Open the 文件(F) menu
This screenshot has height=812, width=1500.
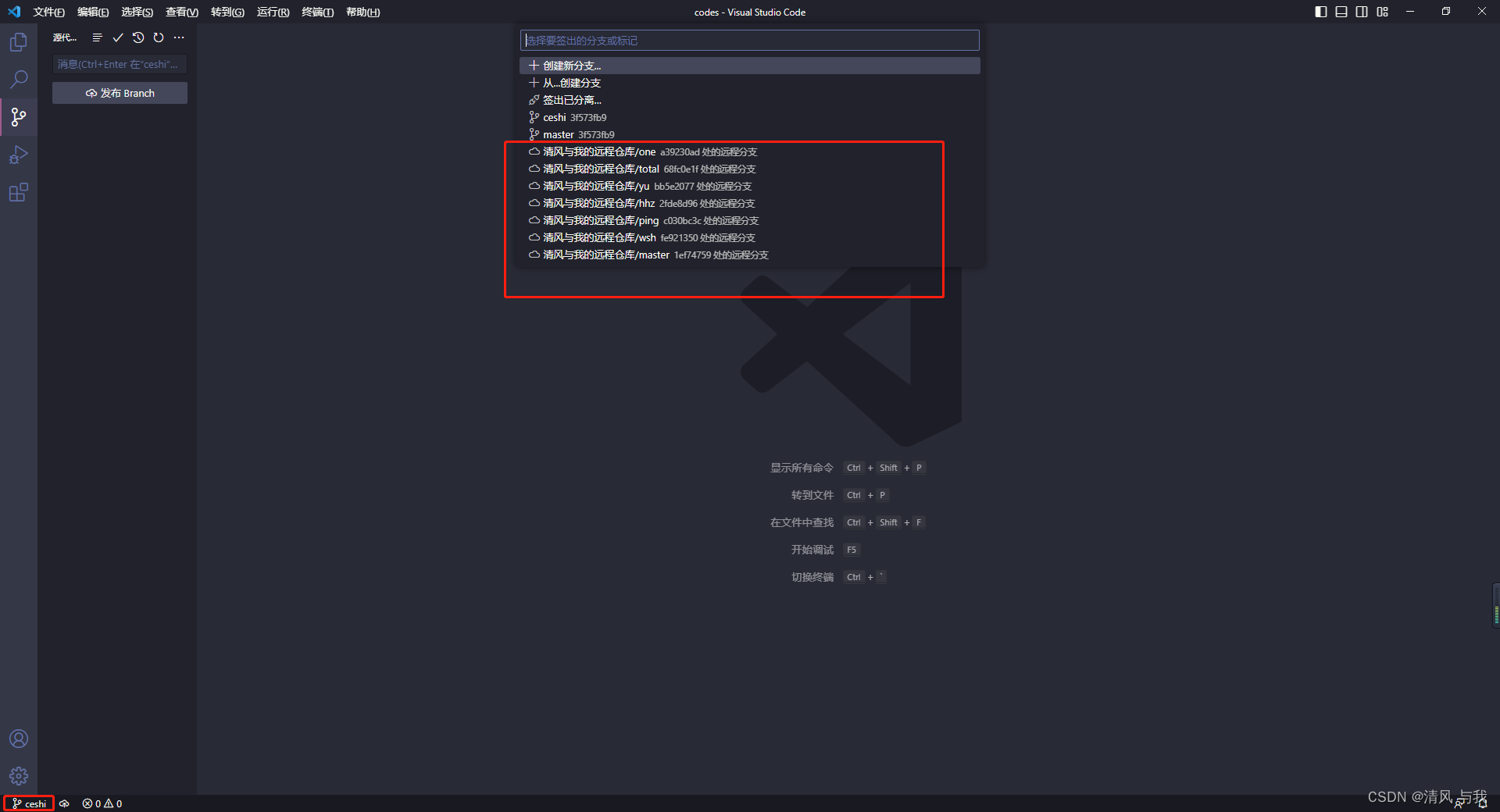pyautogui.click(x=48, y=12)
